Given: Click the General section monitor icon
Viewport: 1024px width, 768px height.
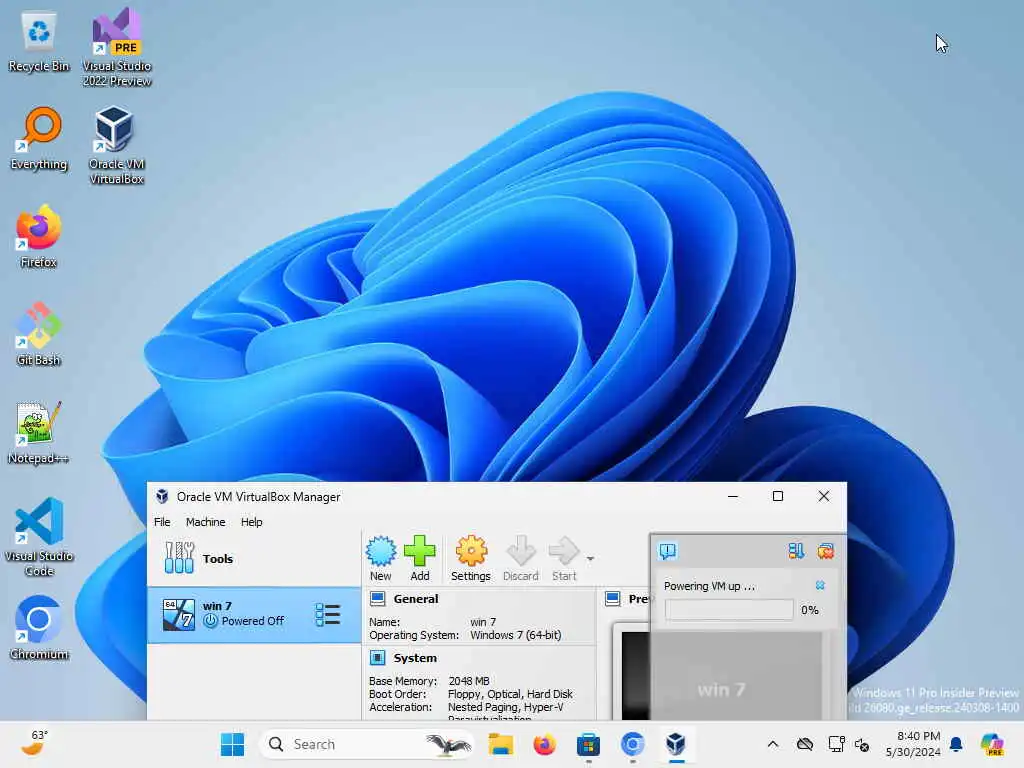Looking at the screenshot, I should tap(377, 598).
